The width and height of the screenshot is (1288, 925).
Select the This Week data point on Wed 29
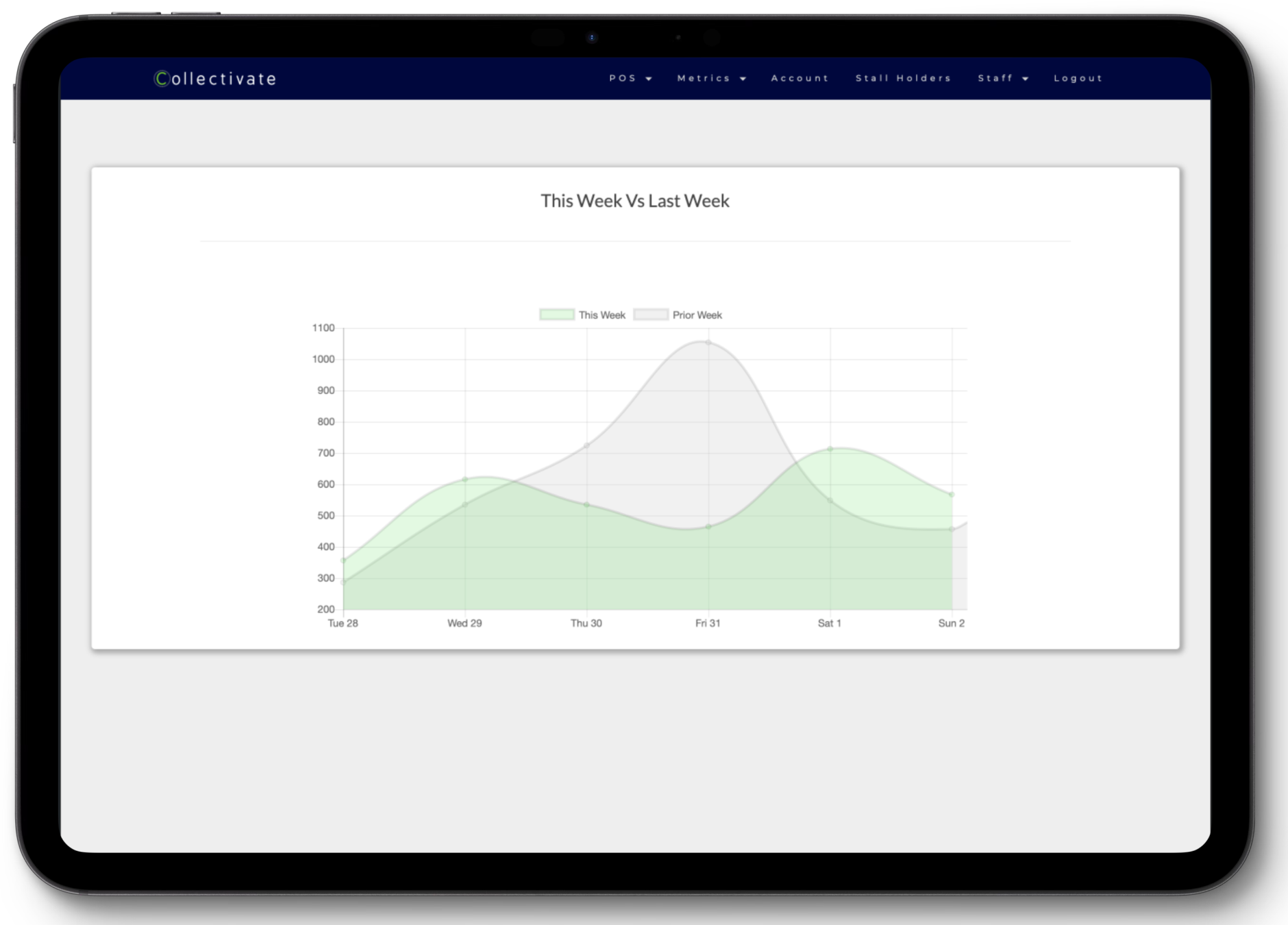pyautogui.click(x=465, y=480)
